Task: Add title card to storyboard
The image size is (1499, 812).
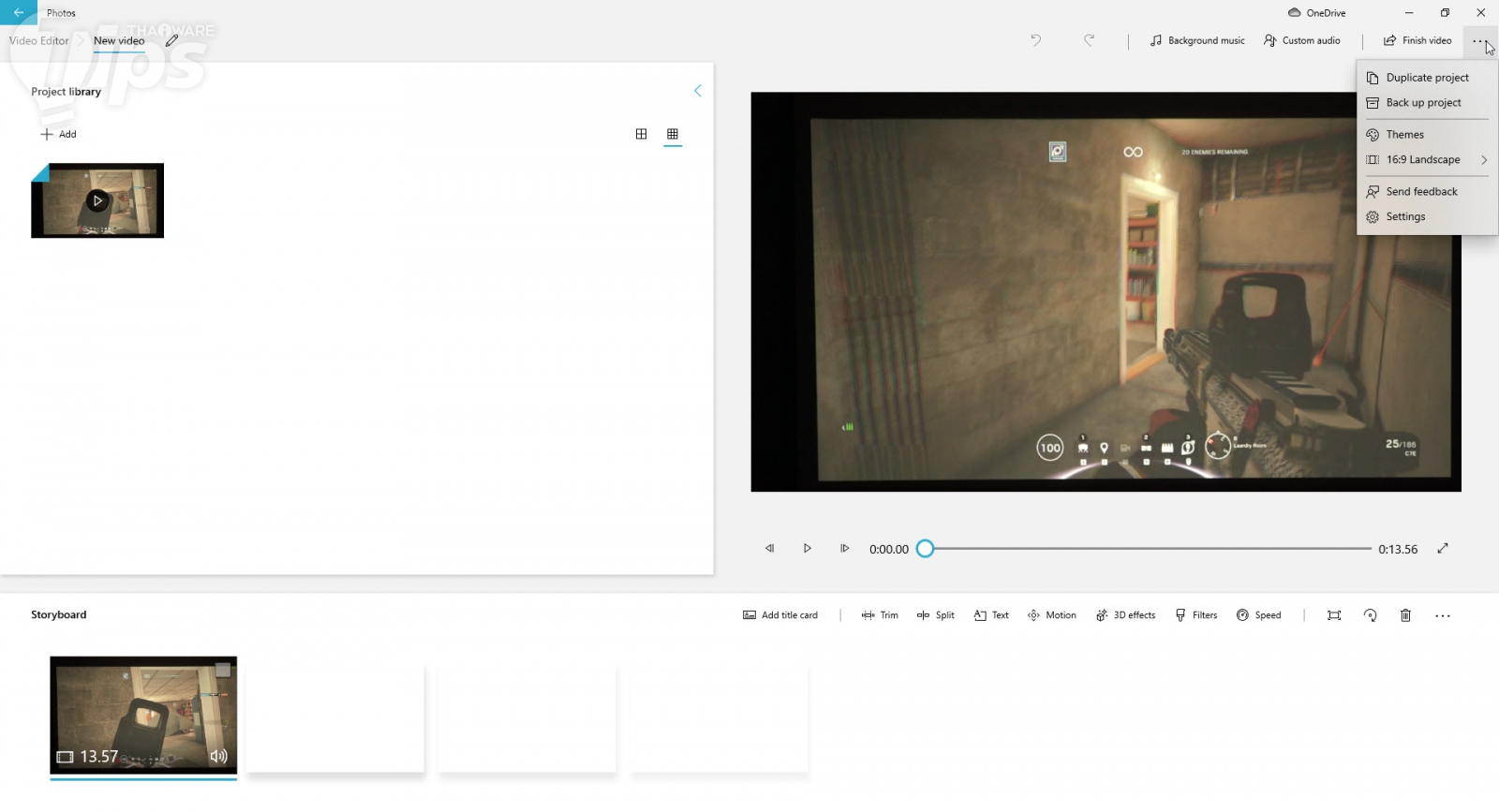Action: 780,615
